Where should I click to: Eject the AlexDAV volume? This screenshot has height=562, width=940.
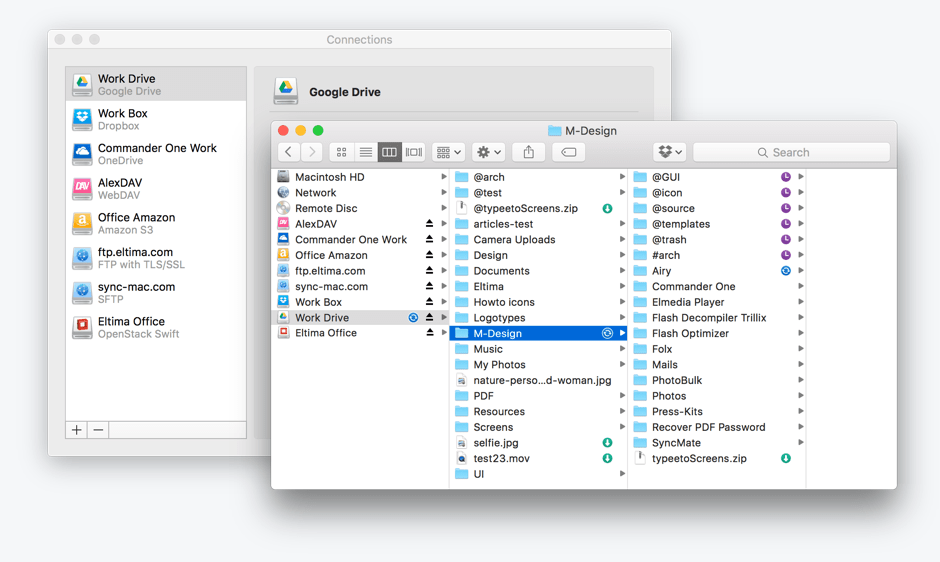(429, 224)
